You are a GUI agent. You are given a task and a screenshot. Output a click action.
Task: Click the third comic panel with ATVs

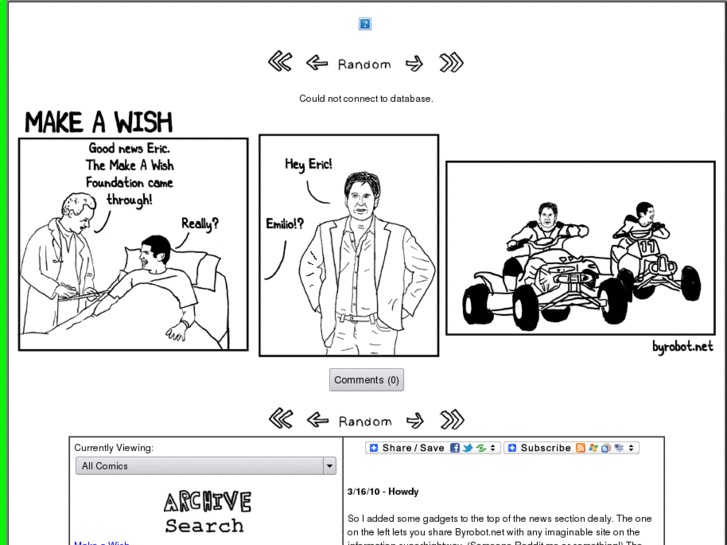pos(580,248)
